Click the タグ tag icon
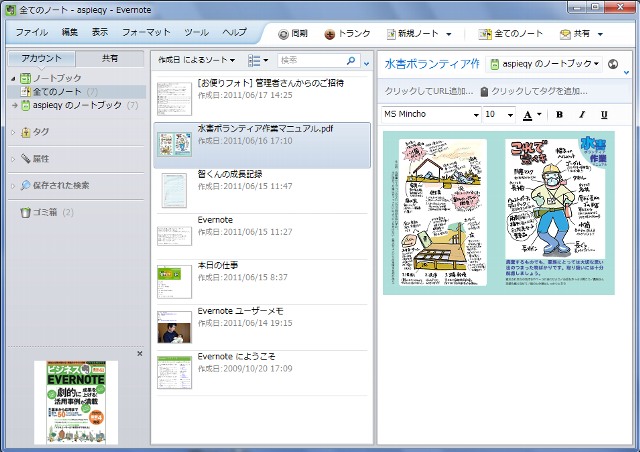The width and height of the screenshot is (640, 452). pyautogui.click(x=26, y=132)
